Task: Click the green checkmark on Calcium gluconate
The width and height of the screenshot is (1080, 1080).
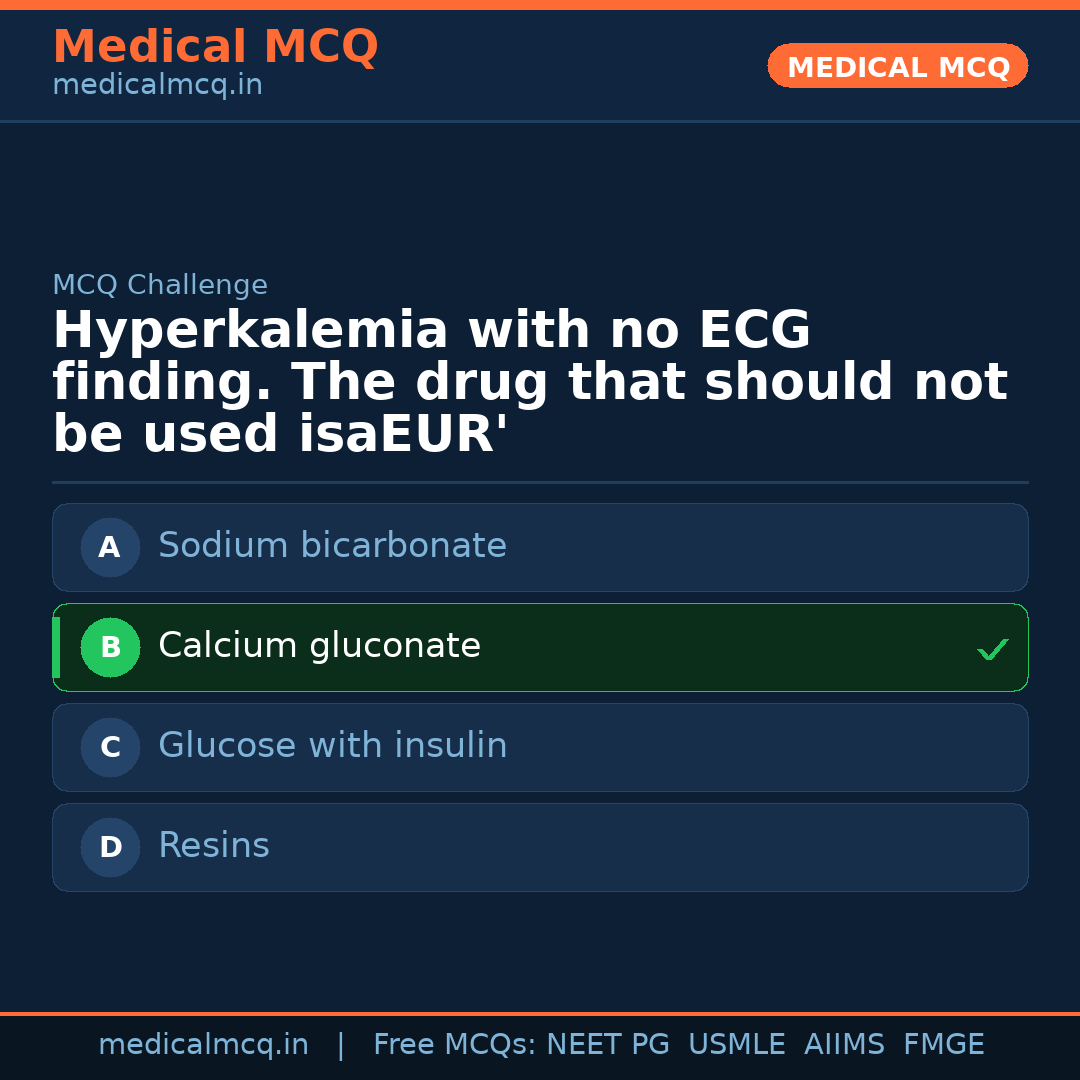Action: (x=992, y=650)
